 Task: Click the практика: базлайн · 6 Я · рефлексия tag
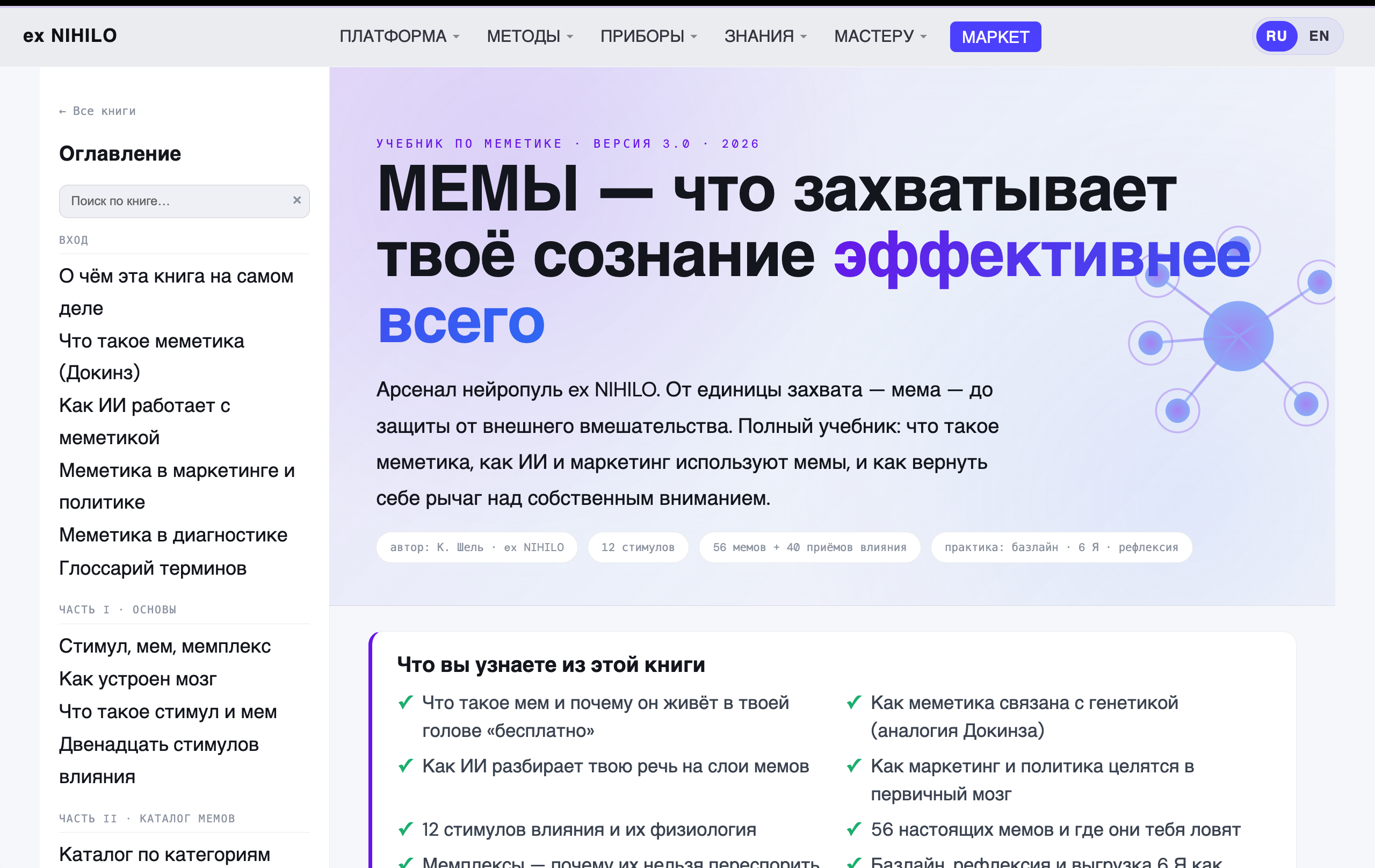coord(1061,547)
